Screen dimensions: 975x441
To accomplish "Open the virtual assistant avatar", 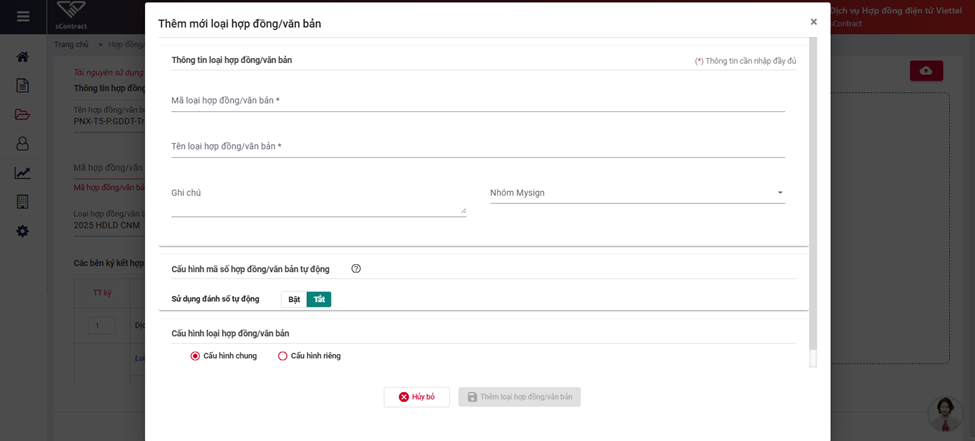I will pyautogui.click(x=945, y=414).
